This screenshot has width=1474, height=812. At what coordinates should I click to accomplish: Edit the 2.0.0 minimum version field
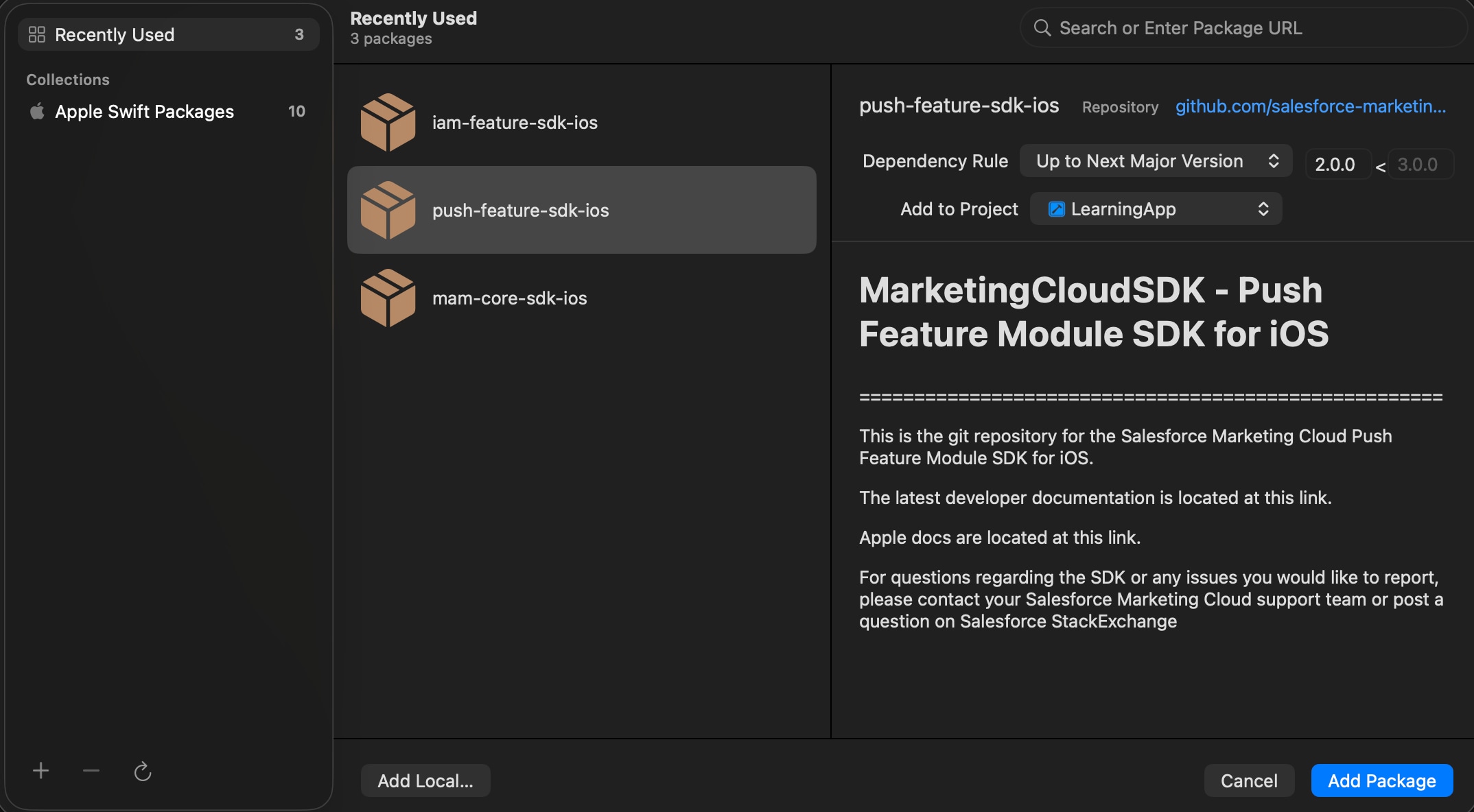coord(1335,164)
